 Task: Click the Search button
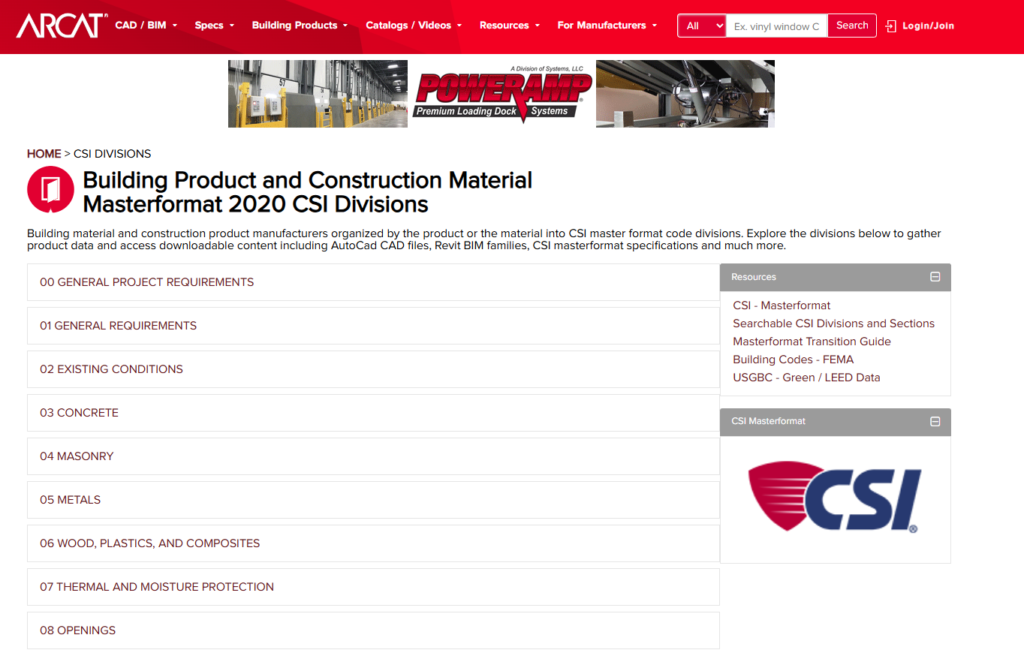(x=852, y=25)
